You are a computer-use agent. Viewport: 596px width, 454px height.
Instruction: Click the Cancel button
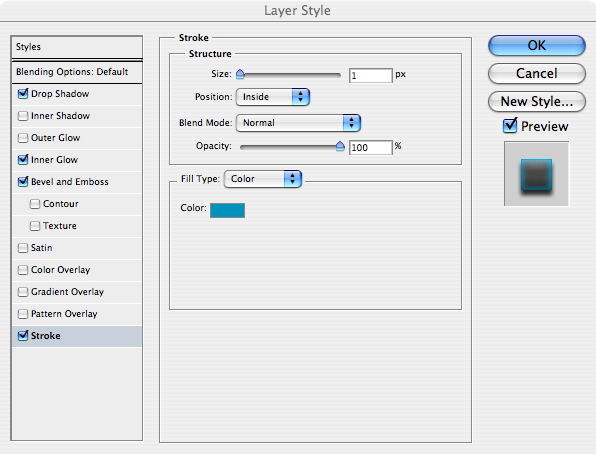[x=536, y=73]
